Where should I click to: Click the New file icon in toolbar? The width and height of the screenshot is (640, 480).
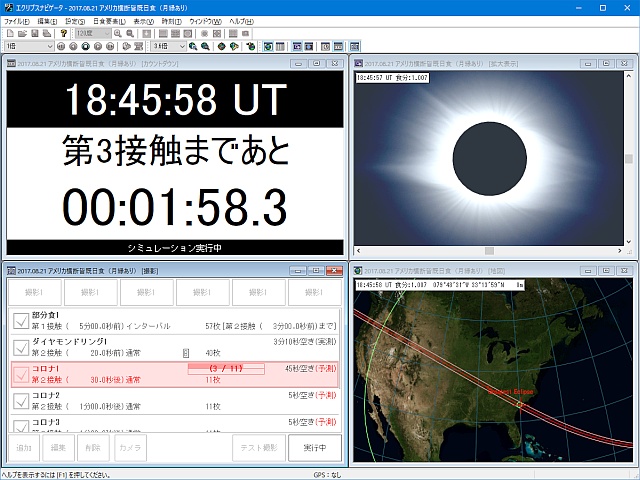9,33
